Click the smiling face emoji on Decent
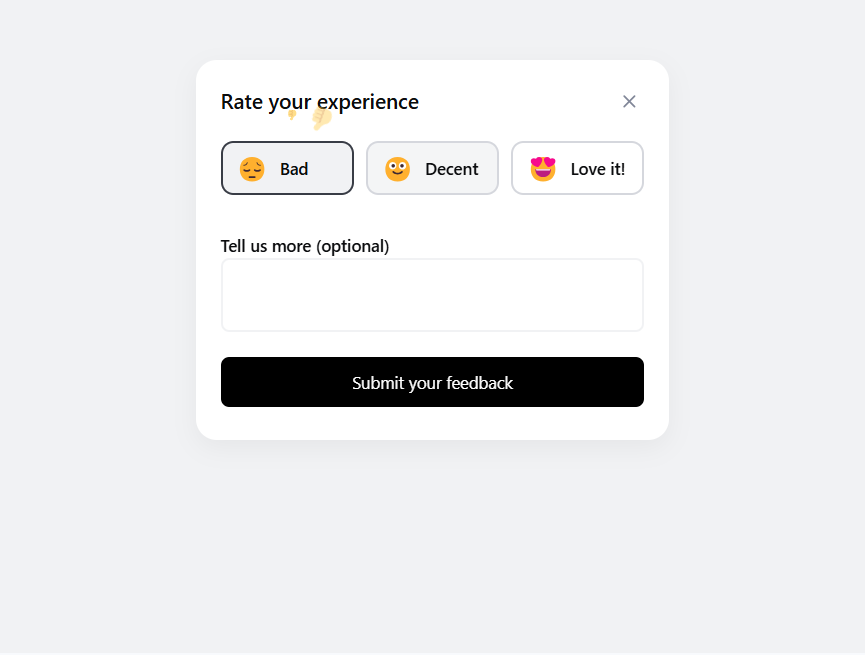This screenshot has width=865, height=655. click(x=398, y=169)
